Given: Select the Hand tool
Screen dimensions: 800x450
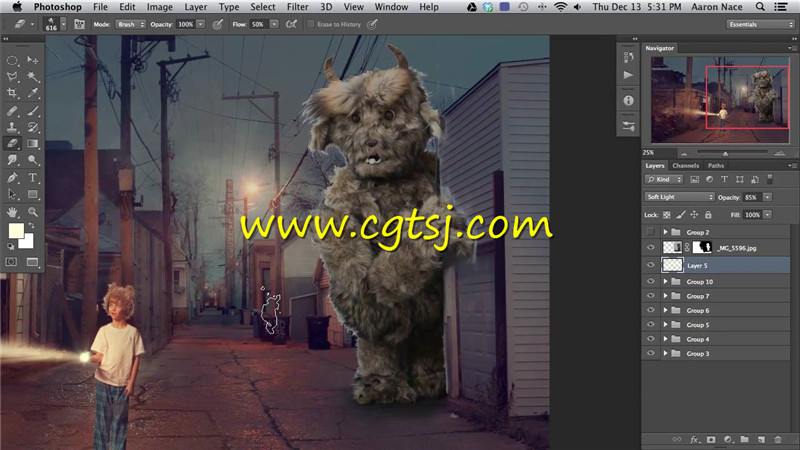Looking at the screenshot, I should click(x=12, y=211).
